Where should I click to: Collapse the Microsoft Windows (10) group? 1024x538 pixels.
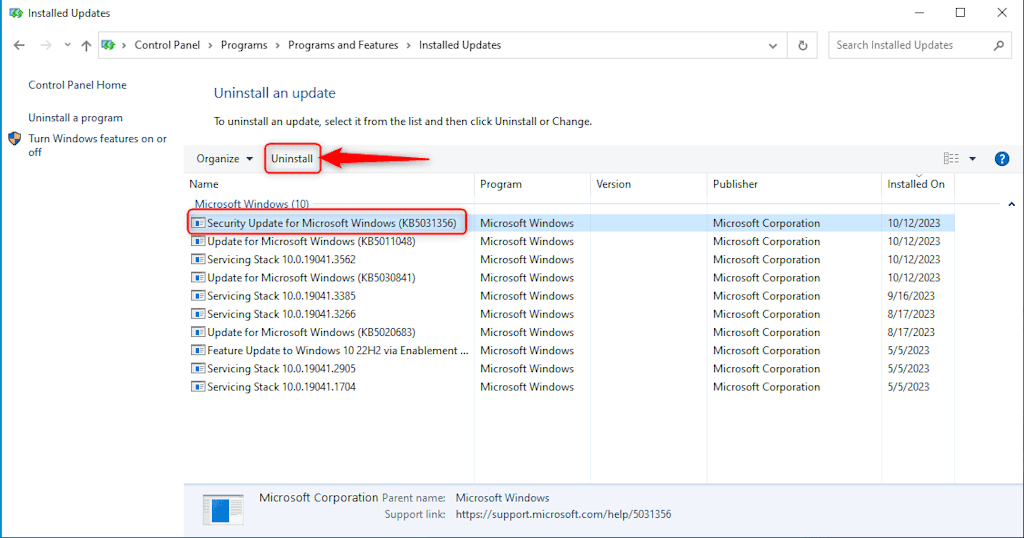(1012, 204)
